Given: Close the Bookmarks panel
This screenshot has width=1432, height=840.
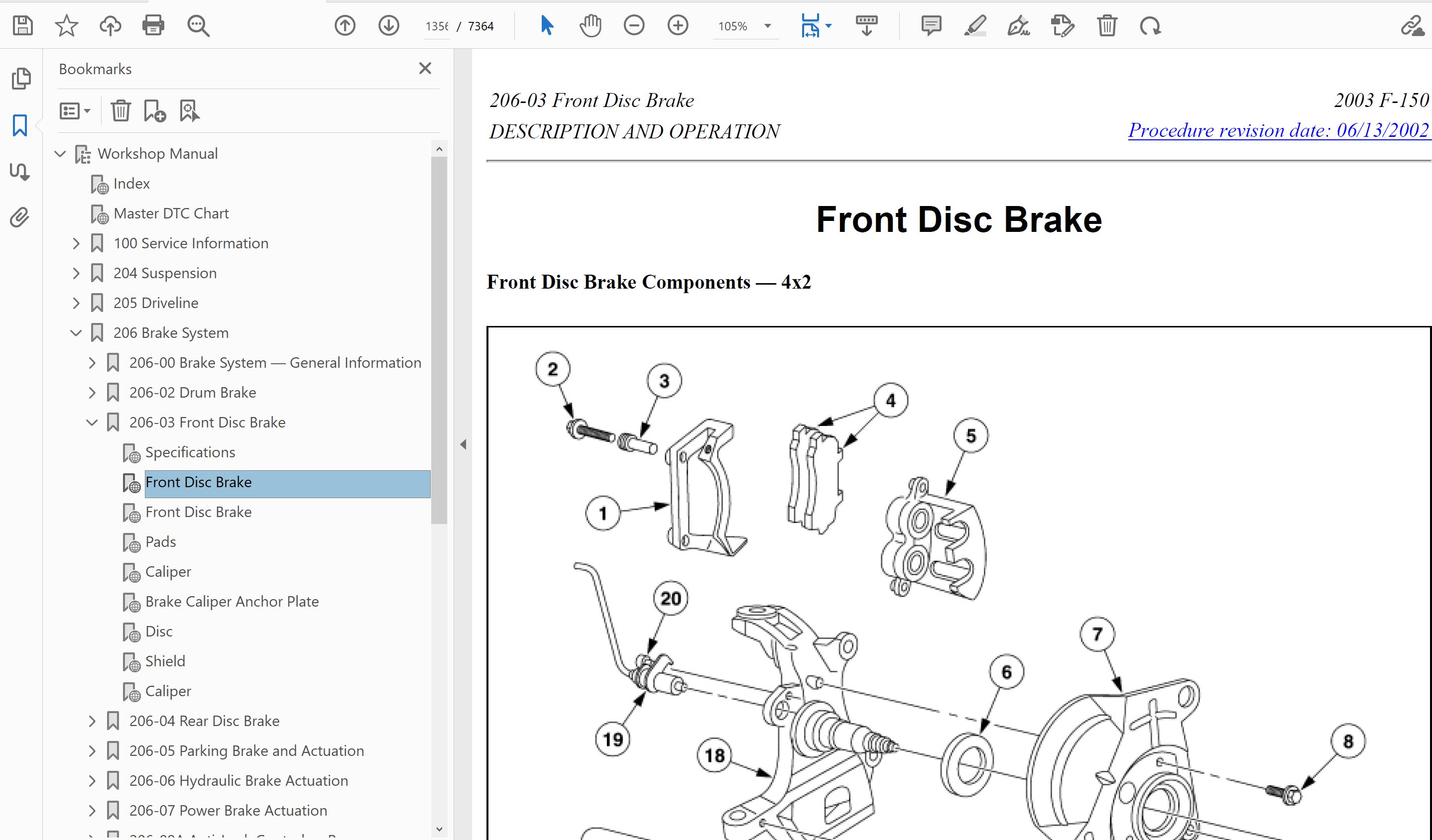Looking at the screenshot, I should tap(425, 69).
